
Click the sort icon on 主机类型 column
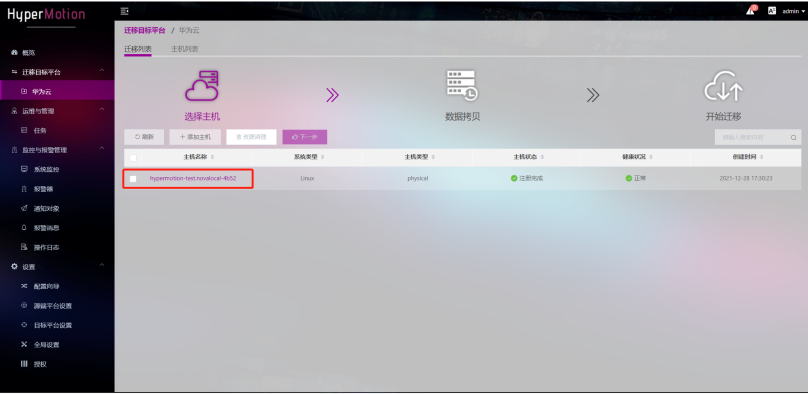pos(433,157)
